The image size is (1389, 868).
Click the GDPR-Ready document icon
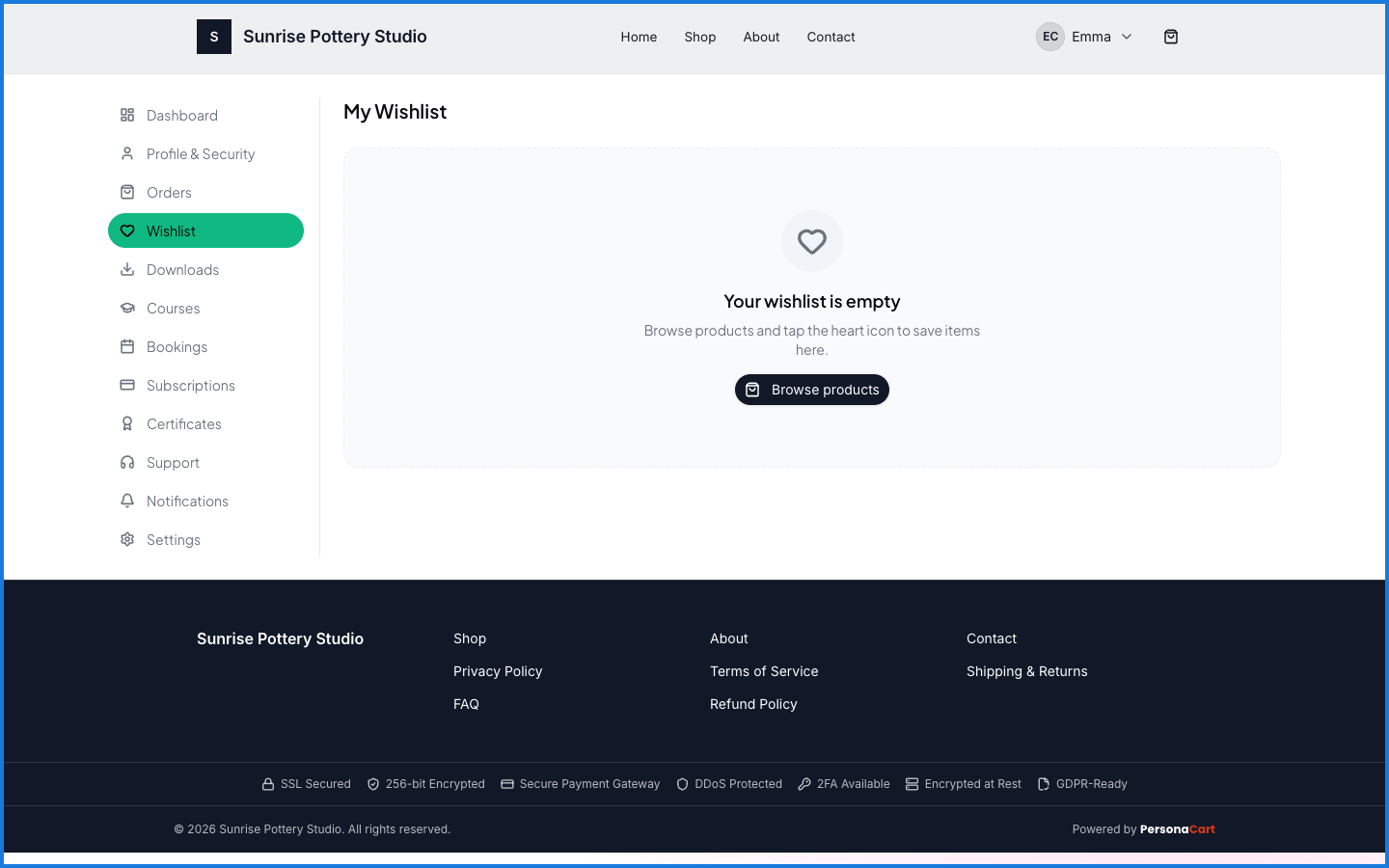(1044, 784)
